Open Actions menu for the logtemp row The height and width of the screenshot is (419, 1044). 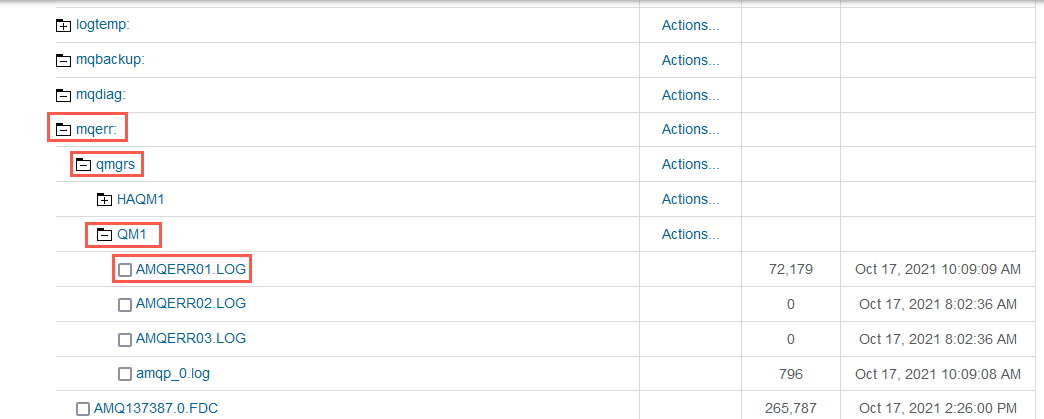coord(690,25)
